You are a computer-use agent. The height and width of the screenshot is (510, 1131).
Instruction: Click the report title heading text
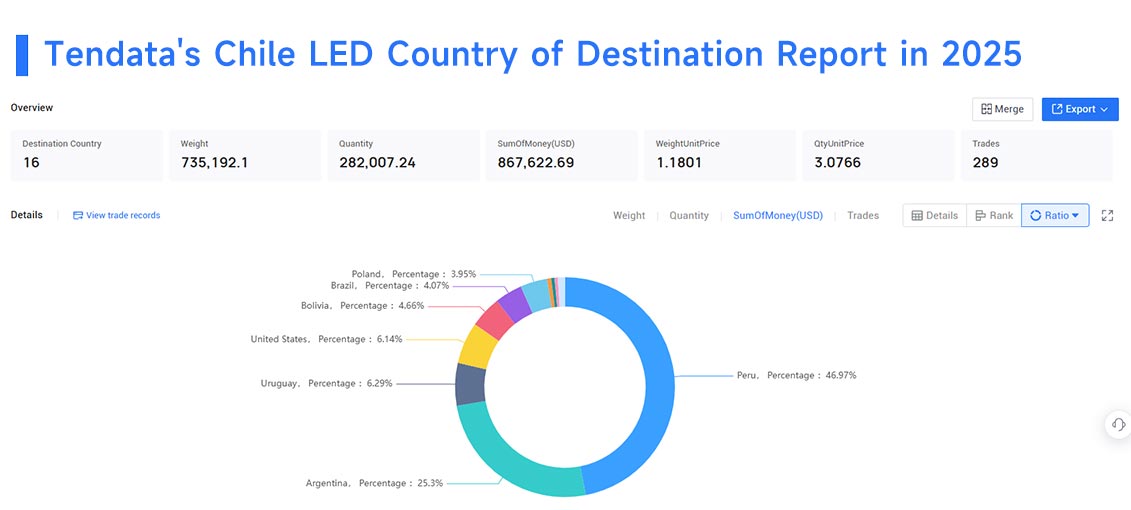pos(533,54)
